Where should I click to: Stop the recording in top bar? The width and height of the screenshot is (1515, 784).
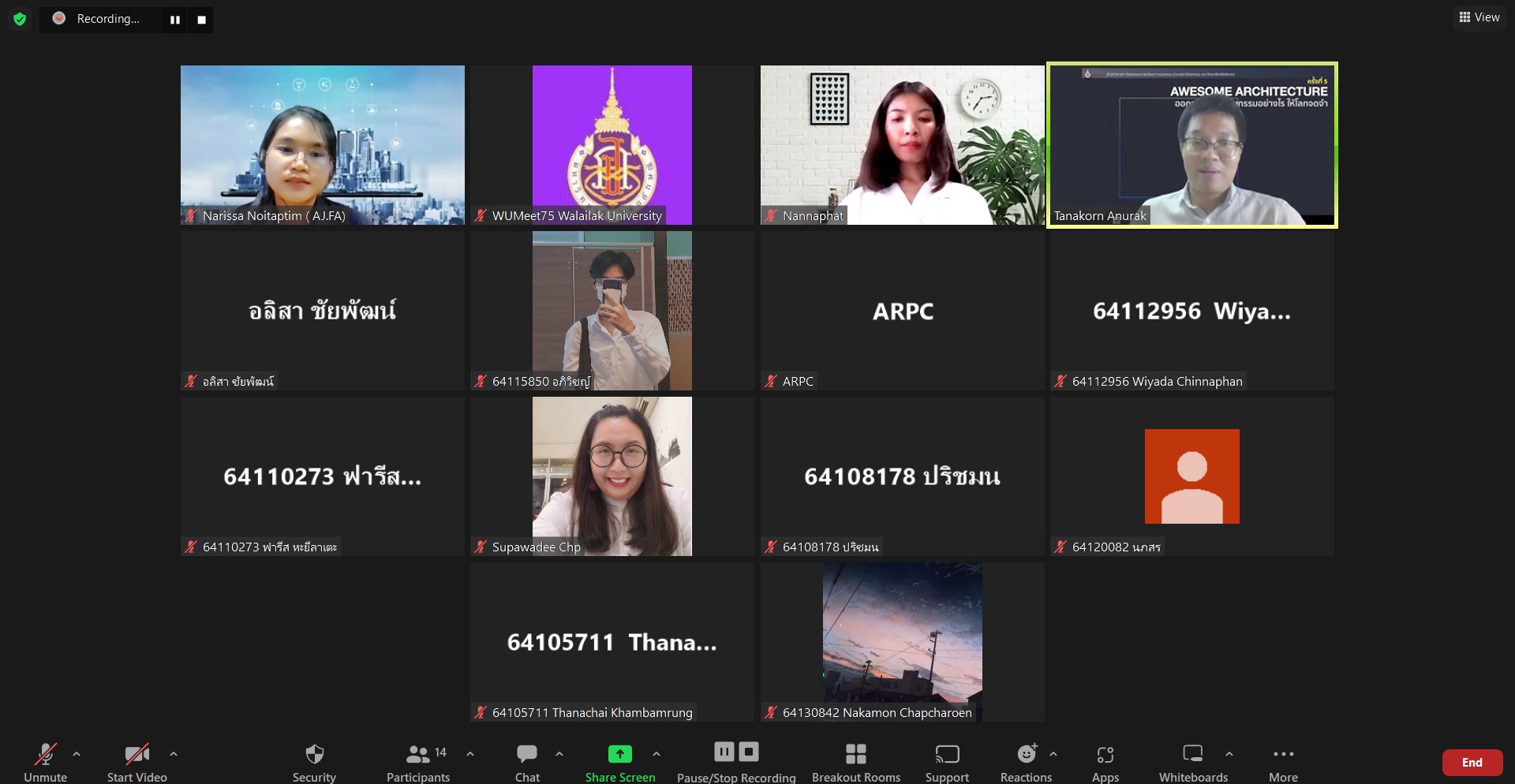(201, 20)
